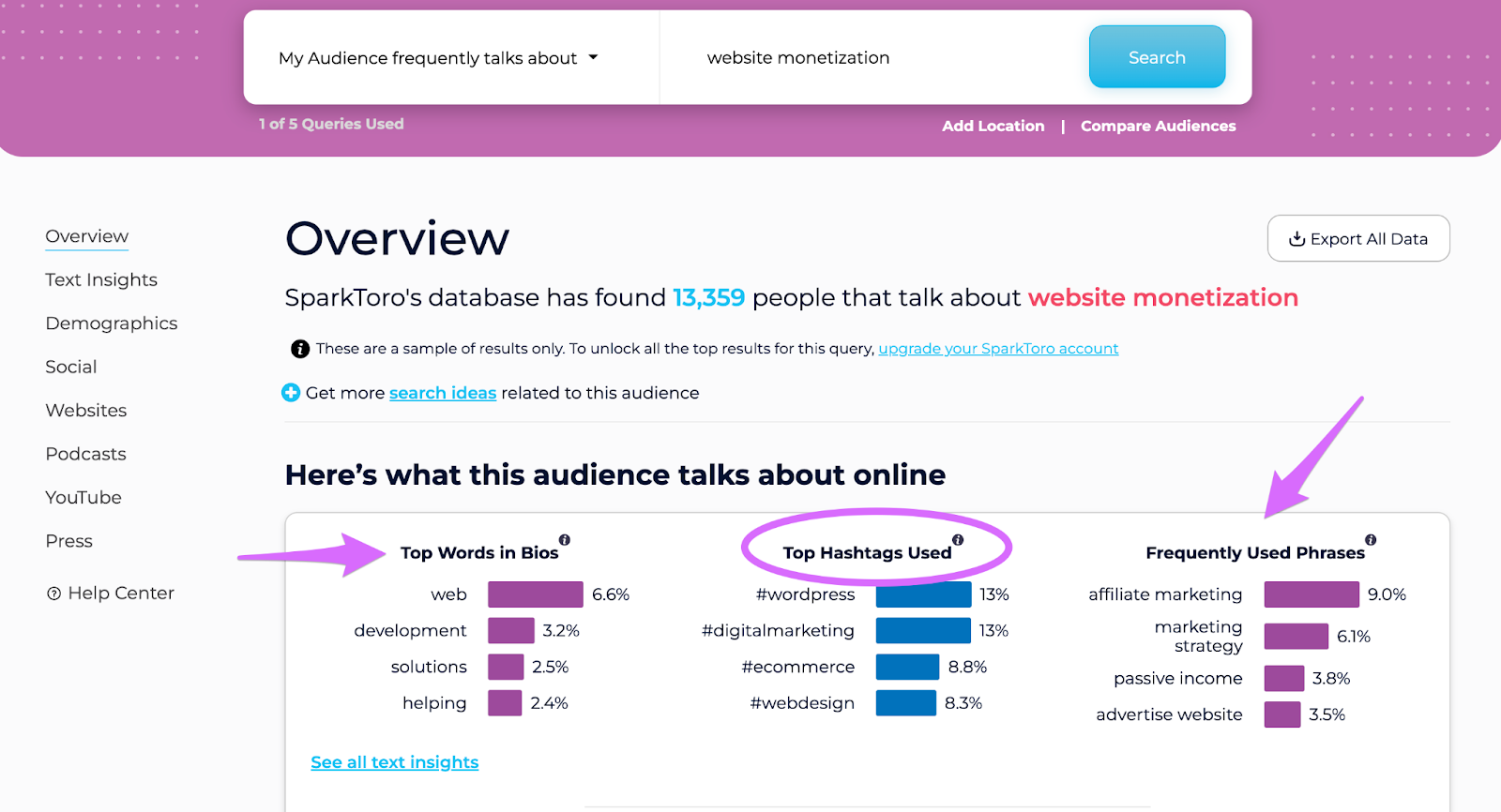Click the red 'website monetization' heading text
The image size is (1501, 812).
[x=1163, y=297]
